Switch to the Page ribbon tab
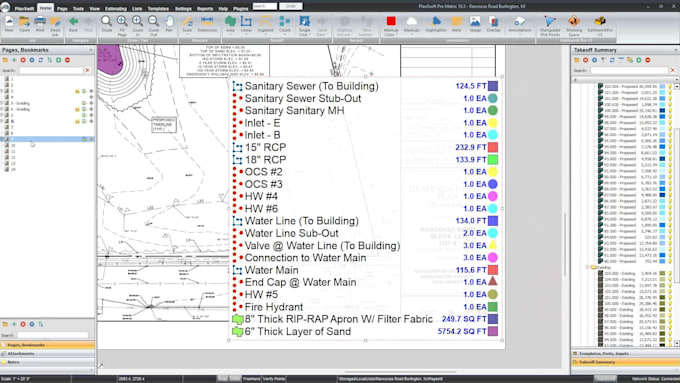 point(62,8)
